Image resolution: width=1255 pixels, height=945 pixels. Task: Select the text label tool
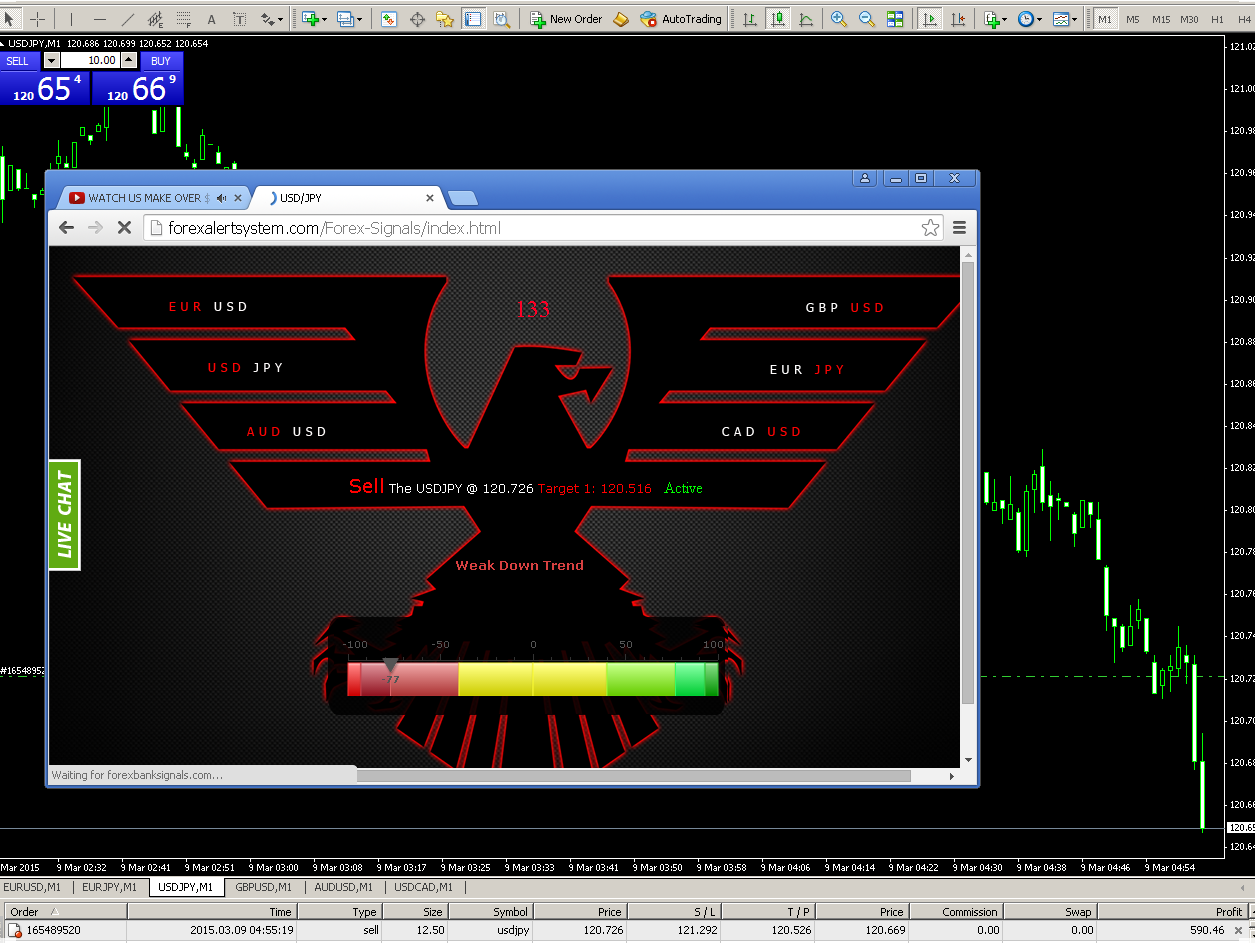240,19
